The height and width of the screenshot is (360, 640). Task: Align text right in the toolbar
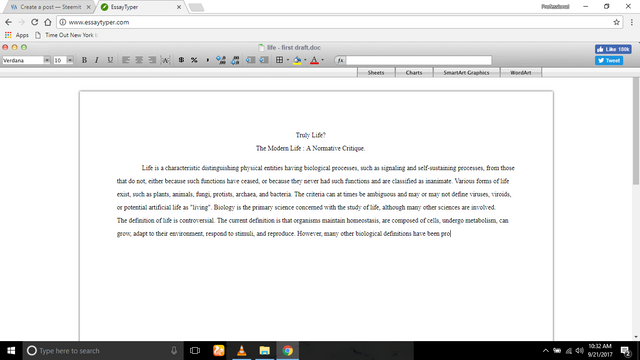(152, 60)
